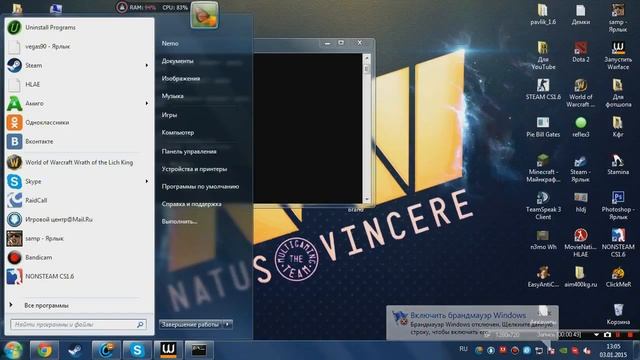Image resolution: width=640 pixels, height=360 pixels.
Task: Expand the Амиго submenu arrow
Action: (x=147, y=103)
